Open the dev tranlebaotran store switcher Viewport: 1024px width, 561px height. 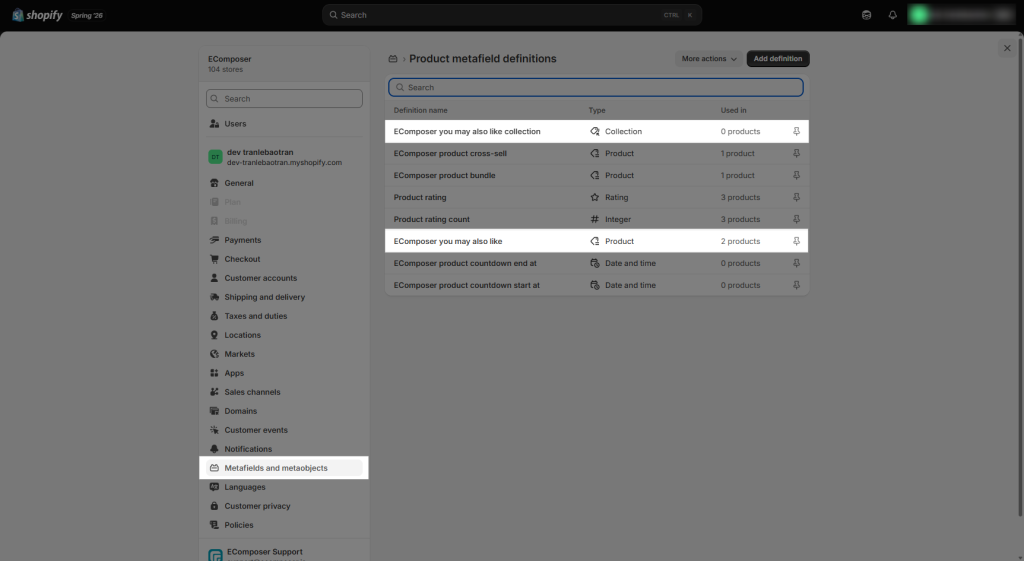284,157
